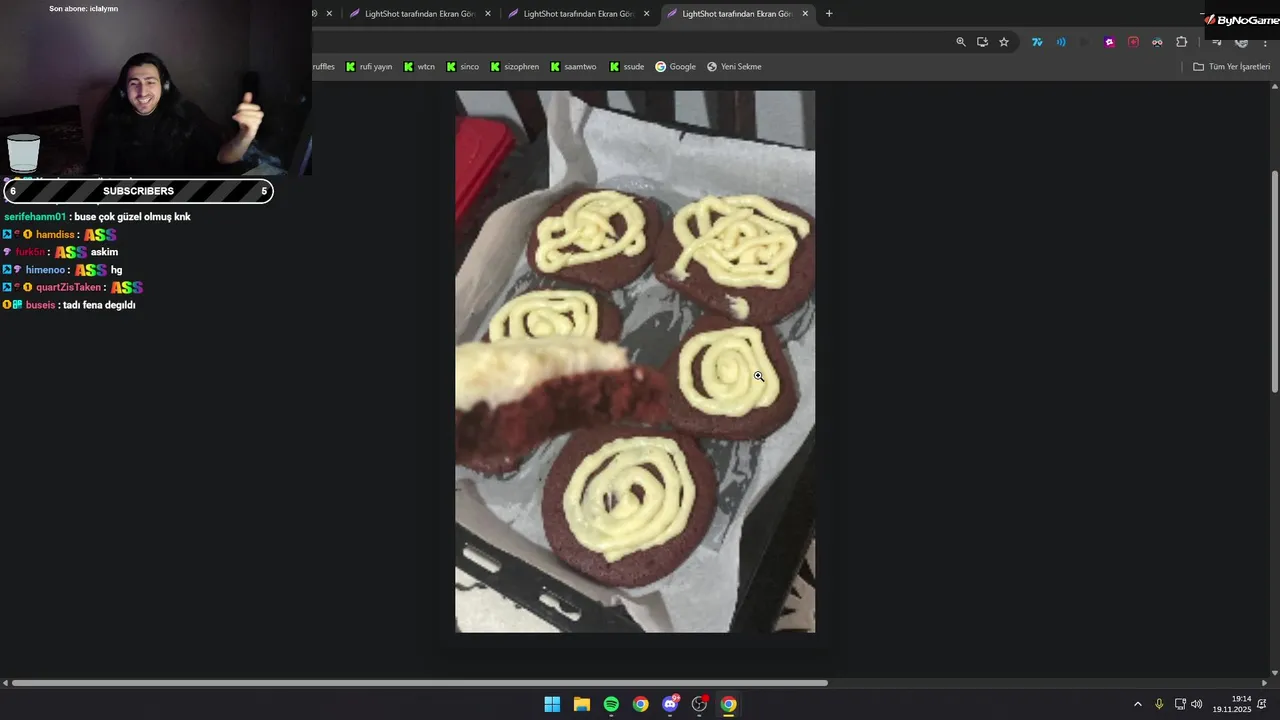Click the username serifehanm01 in chat

point(35,217)
